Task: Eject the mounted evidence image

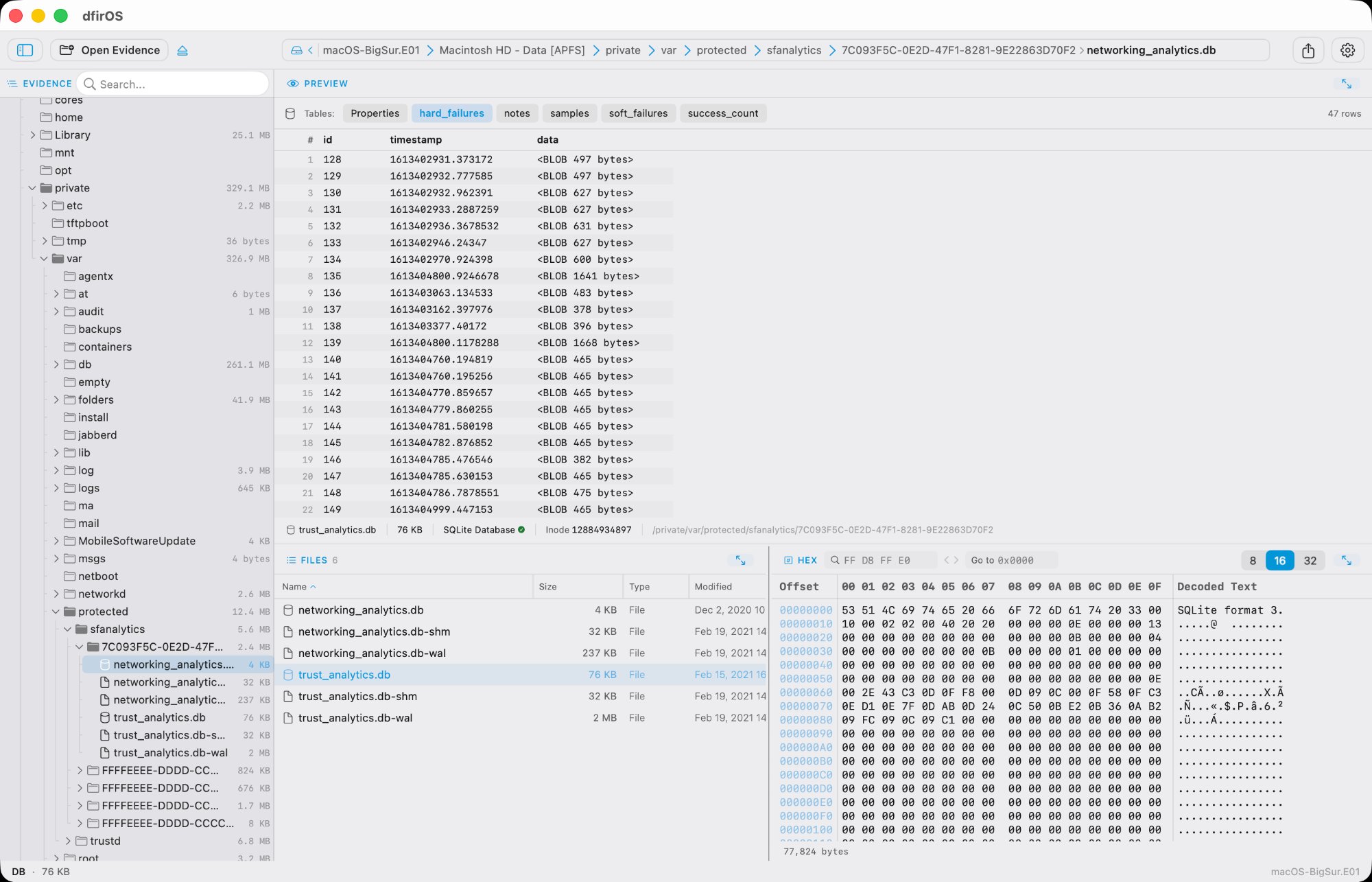Action: [x=182, y=49]
